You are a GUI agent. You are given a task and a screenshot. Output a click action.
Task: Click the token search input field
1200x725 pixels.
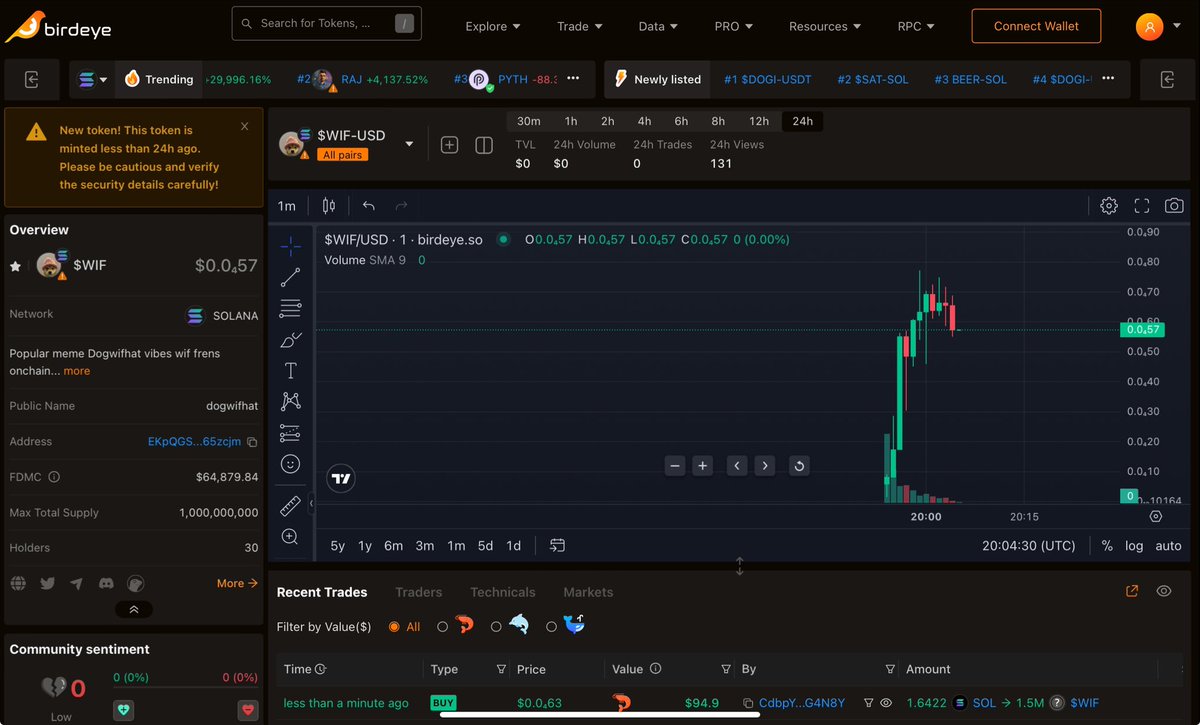point(326,23)
